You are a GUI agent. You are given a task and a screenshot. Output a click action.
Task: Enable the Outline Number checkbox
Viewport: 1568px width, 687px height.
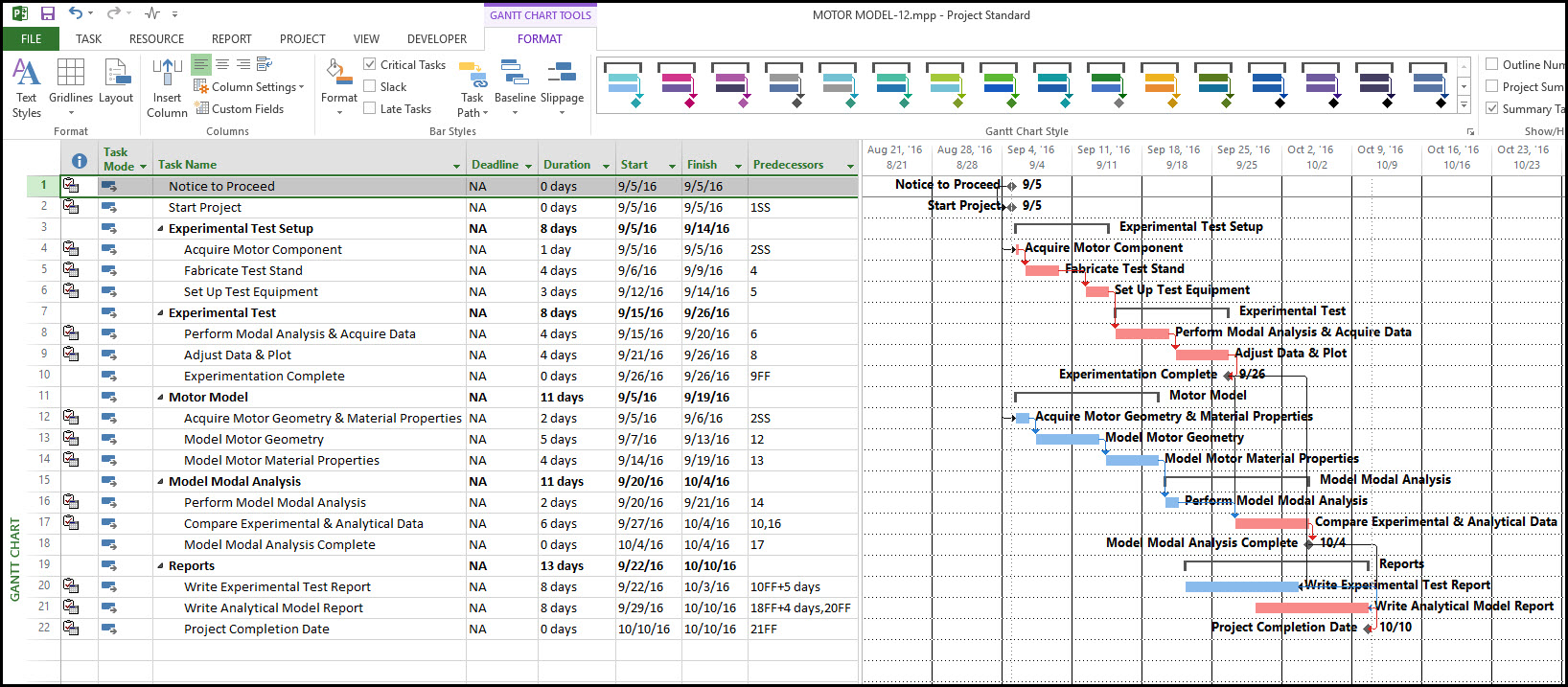pyautogui.click(x=1492, y=64)
